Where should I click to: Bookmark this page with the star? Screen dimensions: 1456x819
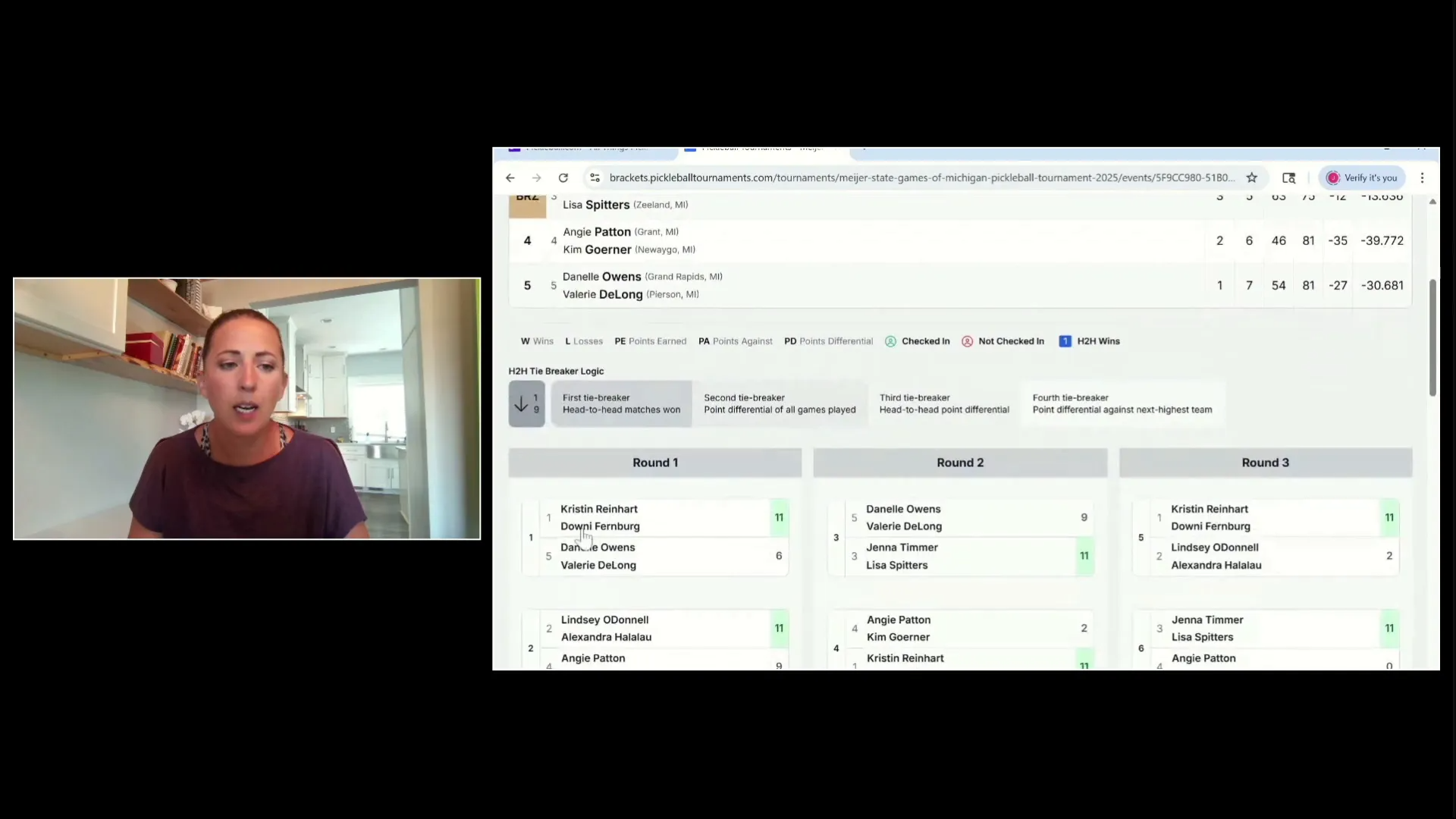1251,177
